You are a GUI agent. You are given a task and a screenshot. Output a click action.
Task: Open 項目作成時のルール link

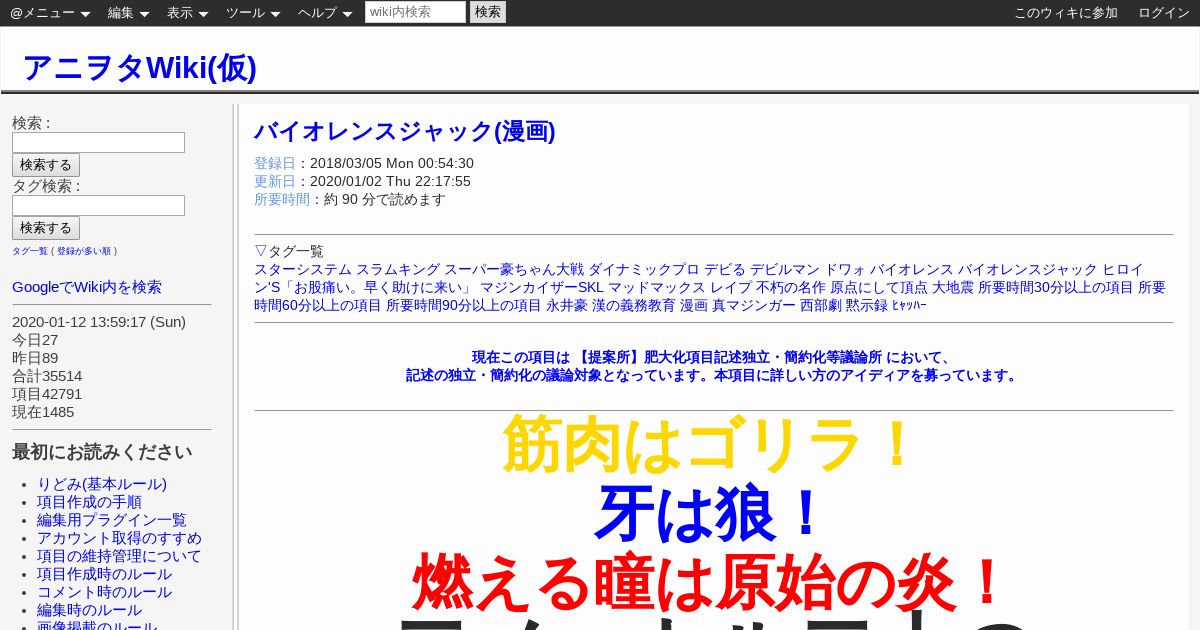point(104,574)
